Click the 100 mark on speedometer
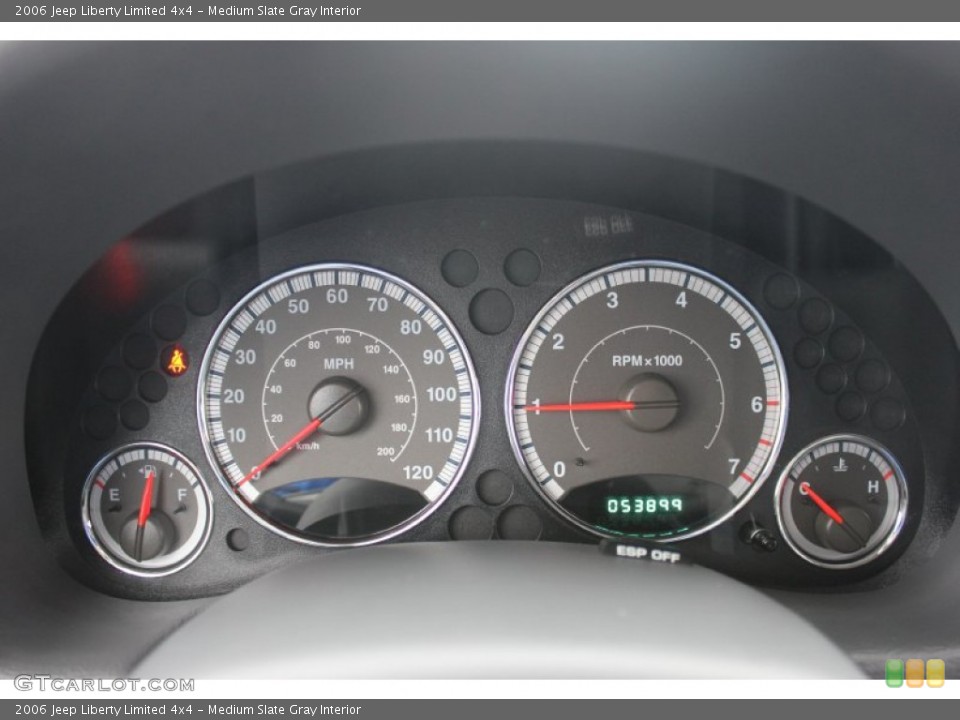The width and height of the screenshot is (960, 720). tap(441, 394)
